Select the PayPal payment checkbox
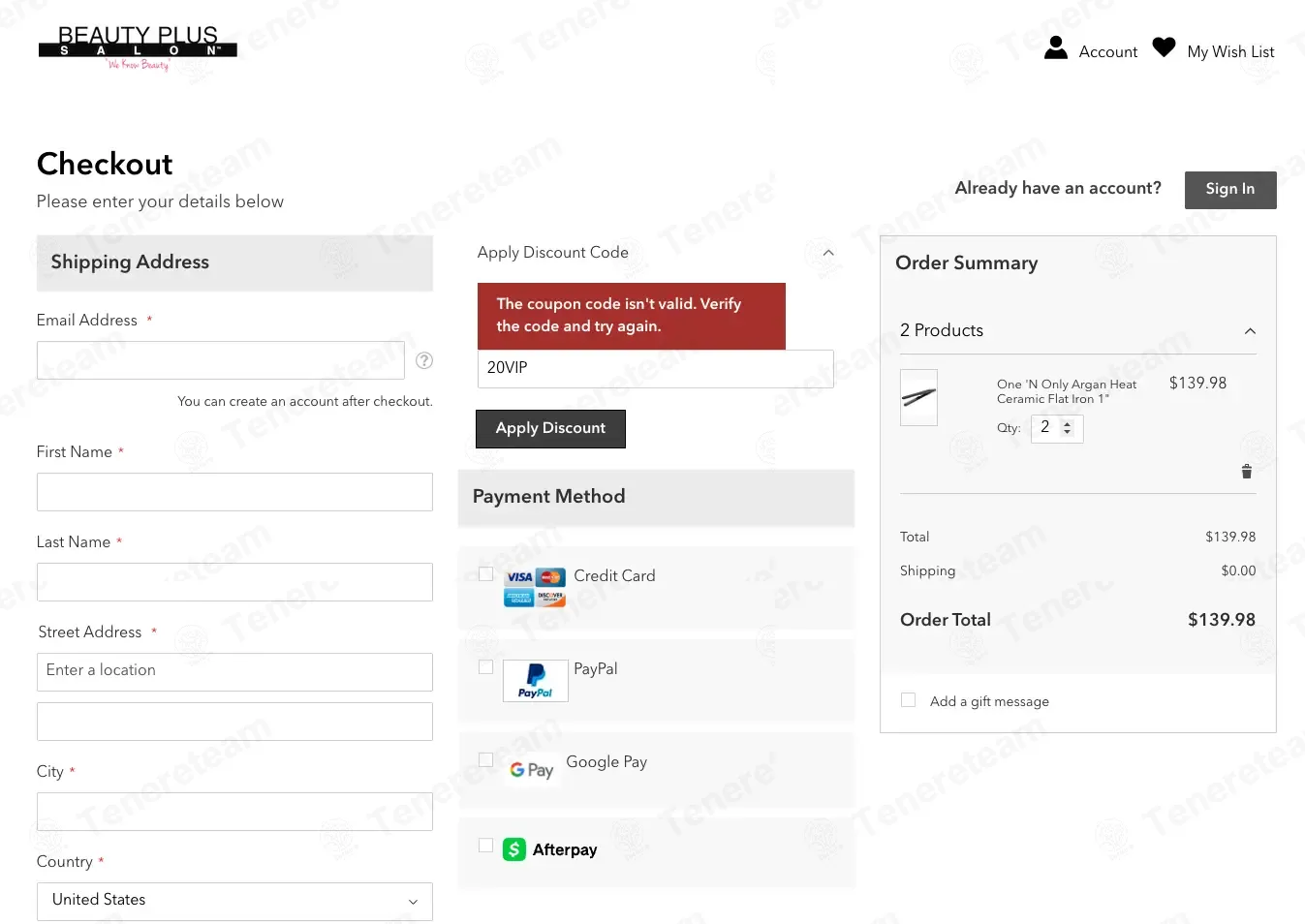 (486, 667)
